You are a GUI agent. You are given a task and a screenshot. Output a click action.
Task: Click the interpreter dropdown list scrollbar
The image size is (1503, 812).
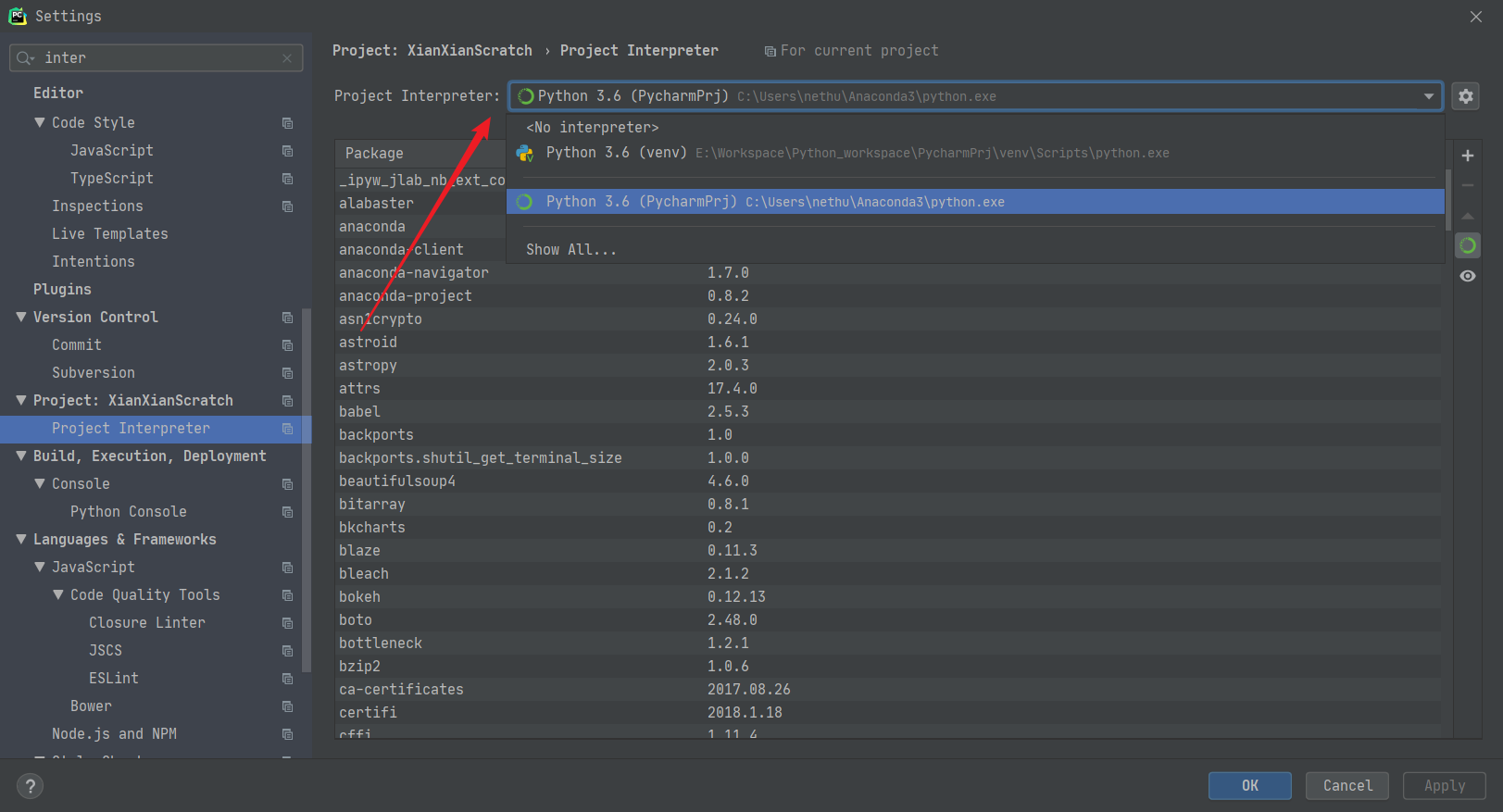(x=1447, y=199)
